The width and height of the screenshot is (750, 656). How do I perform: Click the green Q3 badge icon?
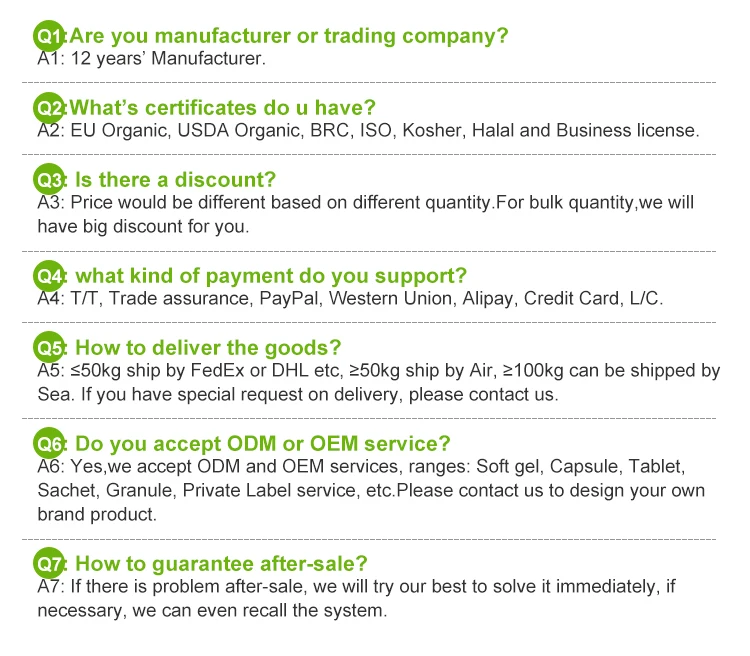pos(50,180)
